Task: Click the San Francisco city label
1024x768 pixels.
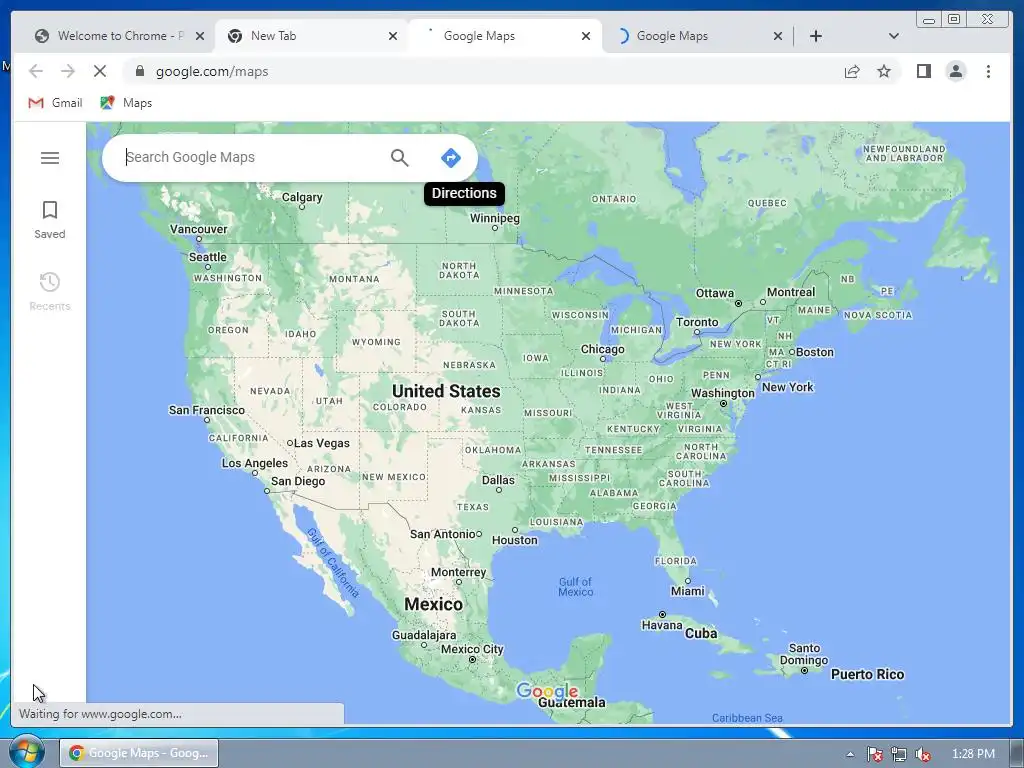Action: point(206,410)
